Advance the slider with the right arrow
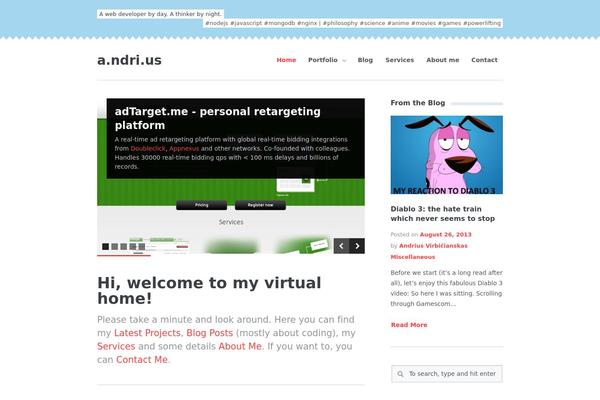 click(x=357, y=246)
